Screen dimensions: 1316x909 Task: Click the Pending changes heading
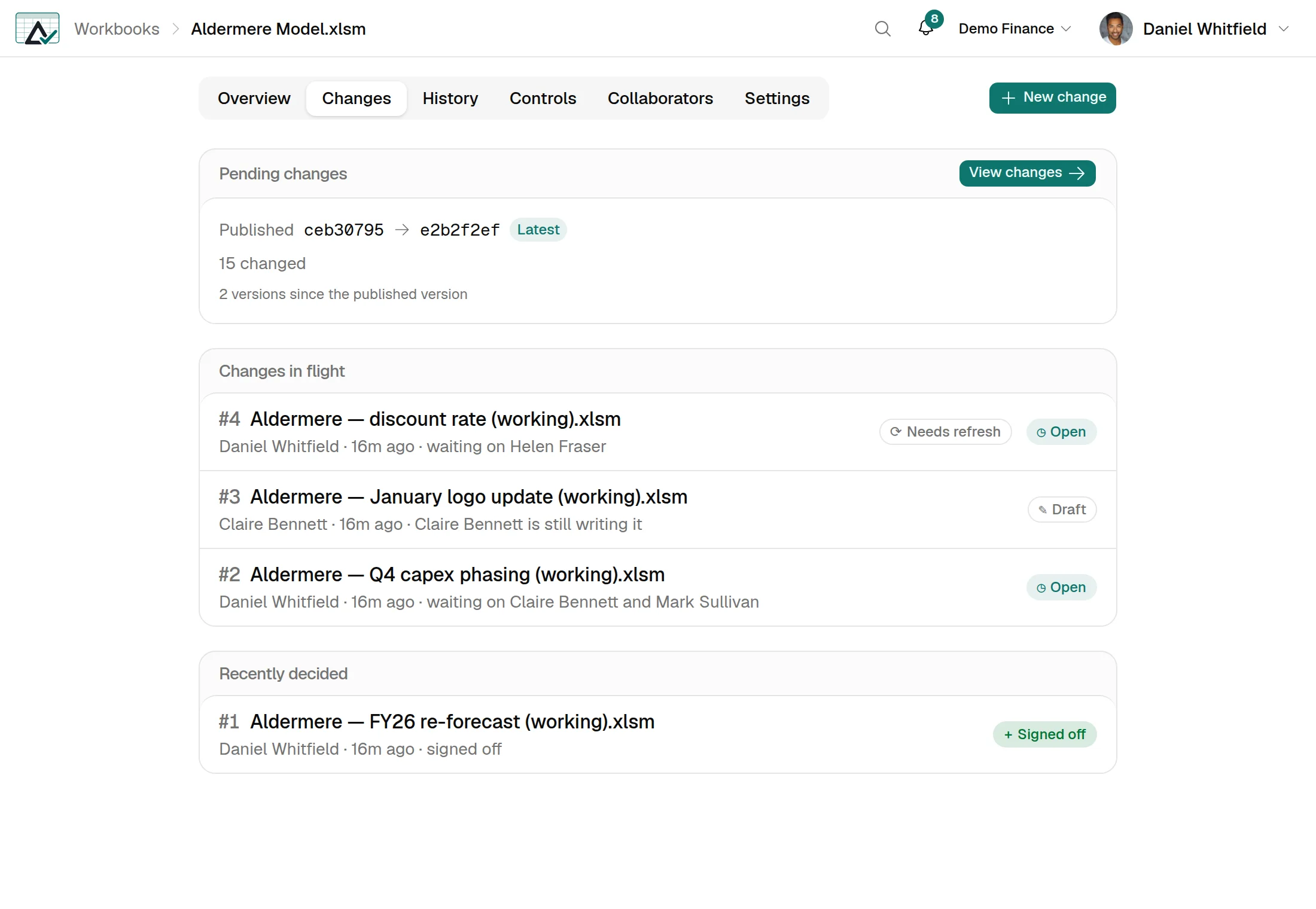283,173
